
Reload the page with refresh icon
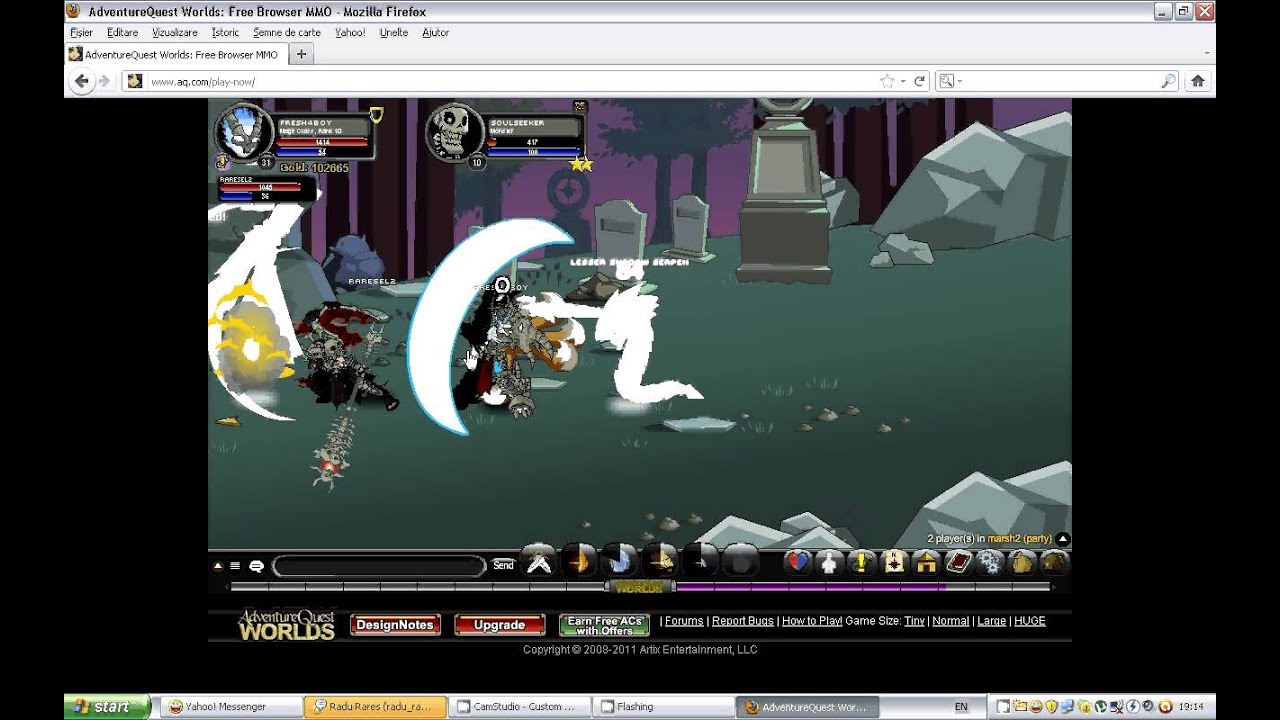click(x=920, y=82)
